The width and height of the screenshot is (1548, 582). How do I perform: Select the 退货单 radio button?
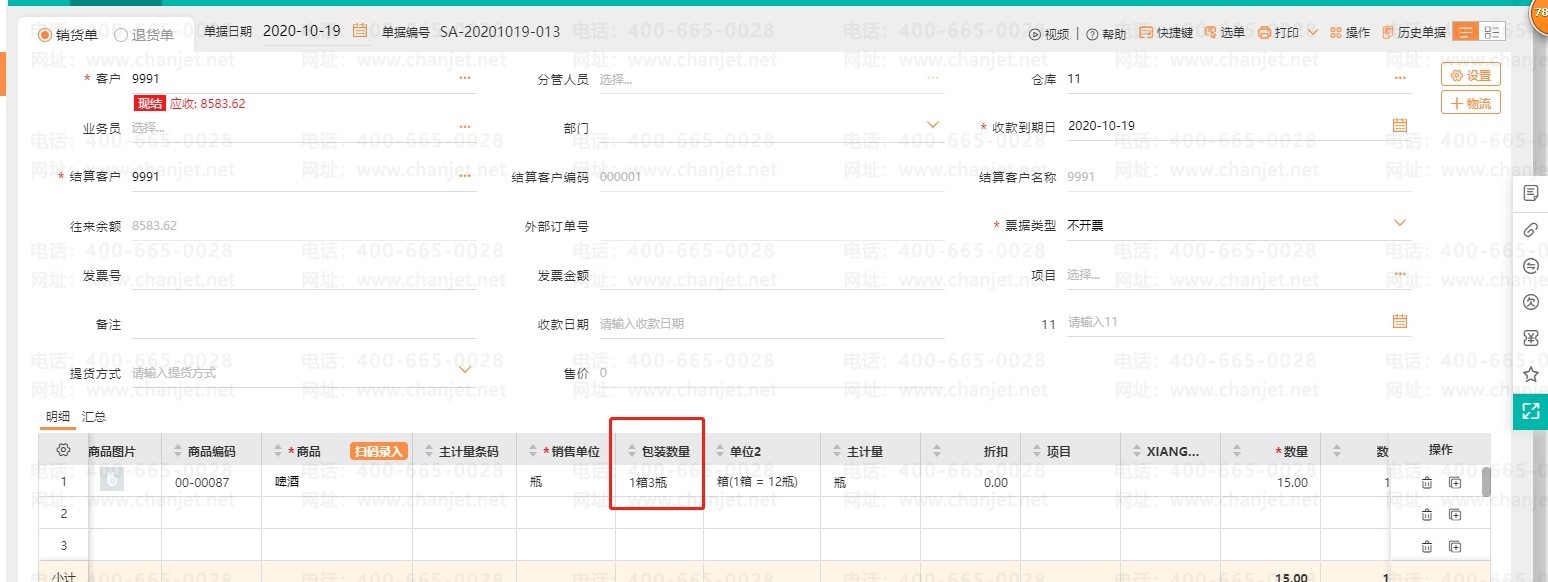[x=121, y=34]
